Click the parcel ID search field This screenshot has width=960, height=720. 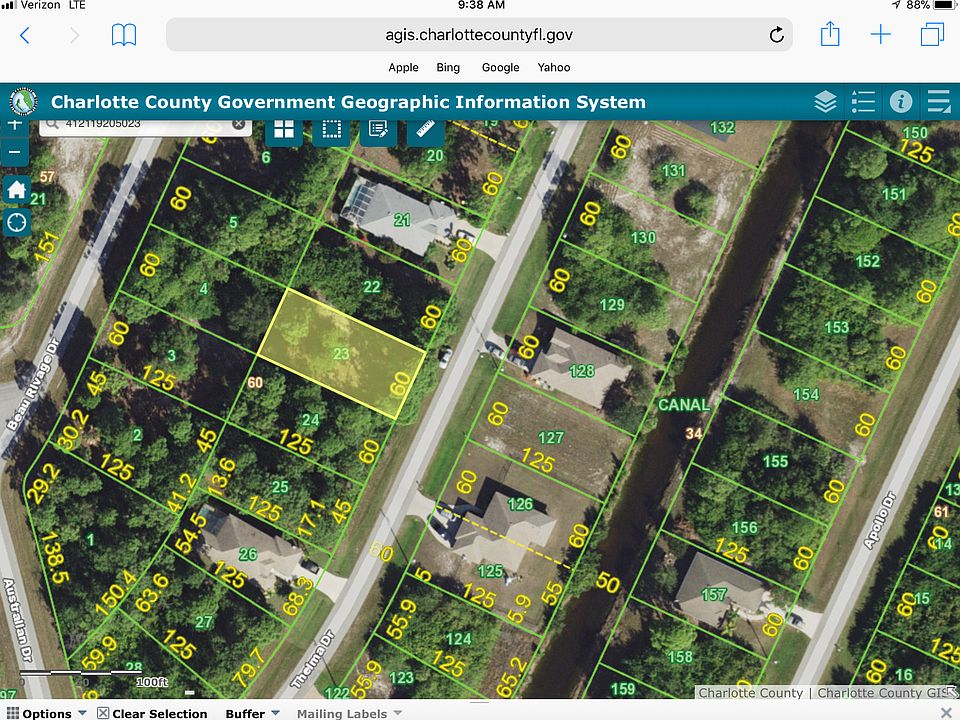146,126
